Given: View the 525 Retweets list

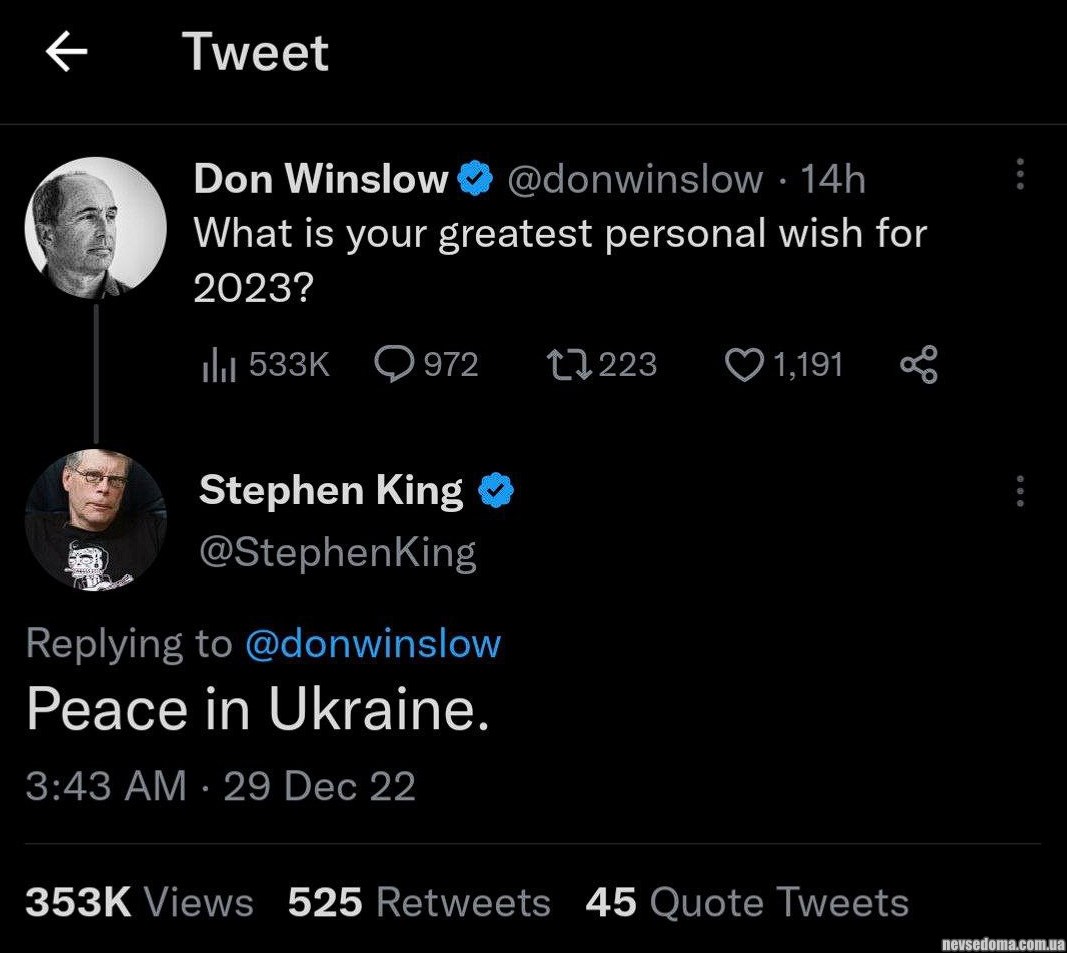Looking at the screenshot, I should click(419, 902).
